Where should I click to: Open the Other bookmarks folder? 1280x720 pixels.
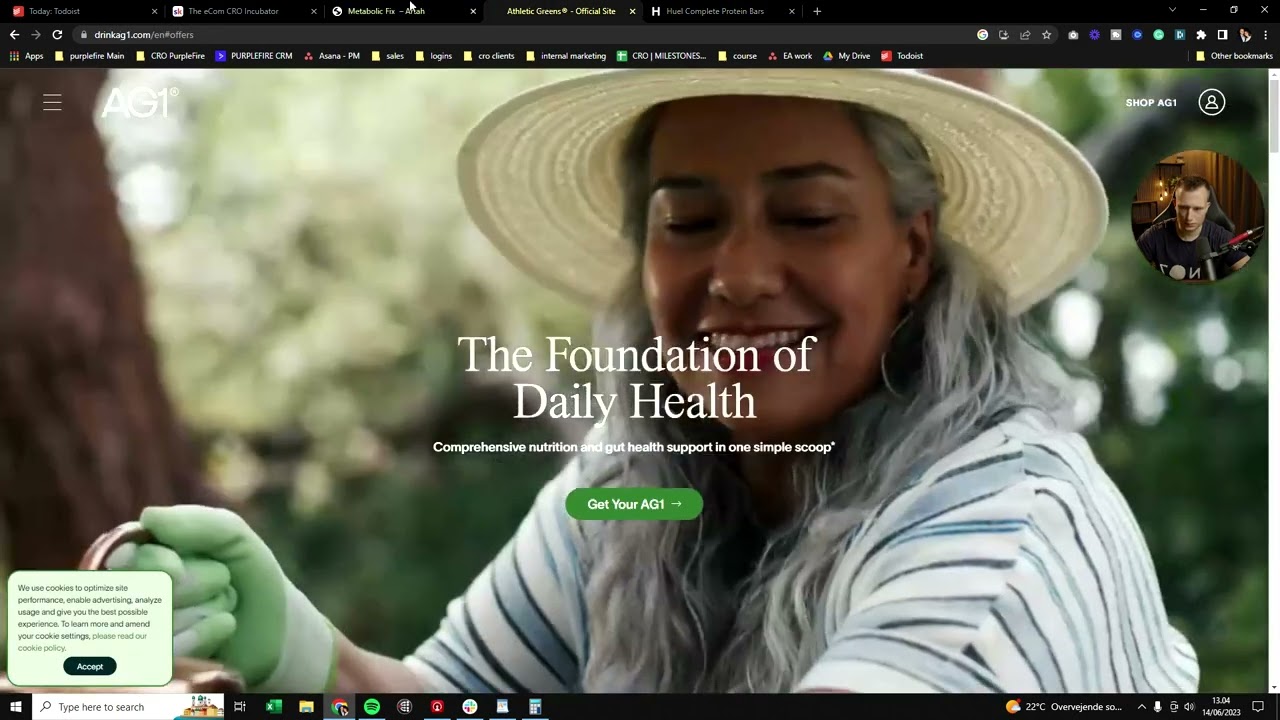click(x=1234, y=56)
